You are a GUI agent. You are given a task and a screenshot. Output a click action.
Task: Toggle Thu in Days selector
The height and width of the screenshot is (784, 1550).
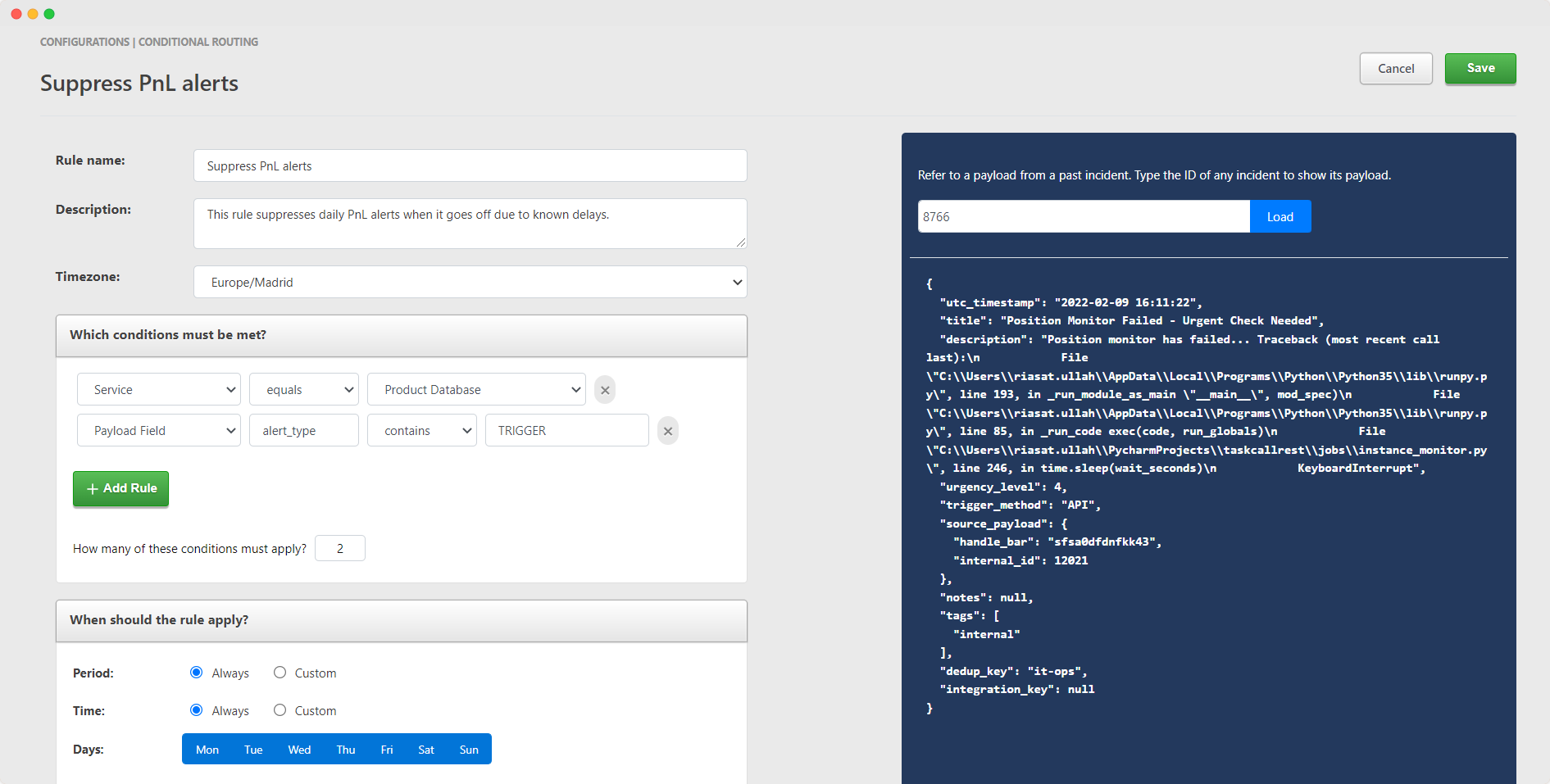[346, 750]
